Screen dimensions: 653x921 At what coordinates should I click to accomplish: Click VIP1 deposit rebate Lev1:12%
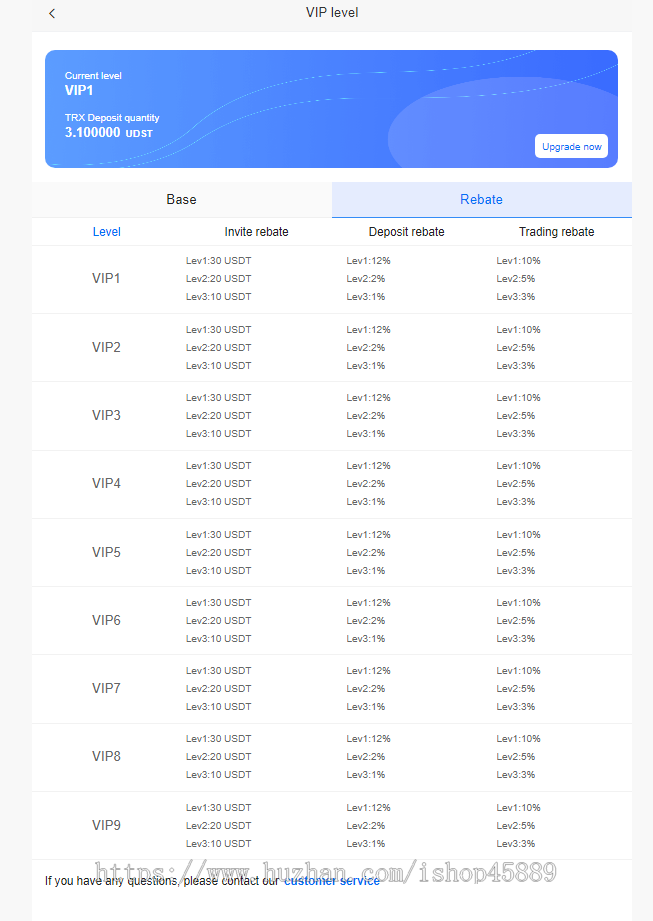click(368, 261)
